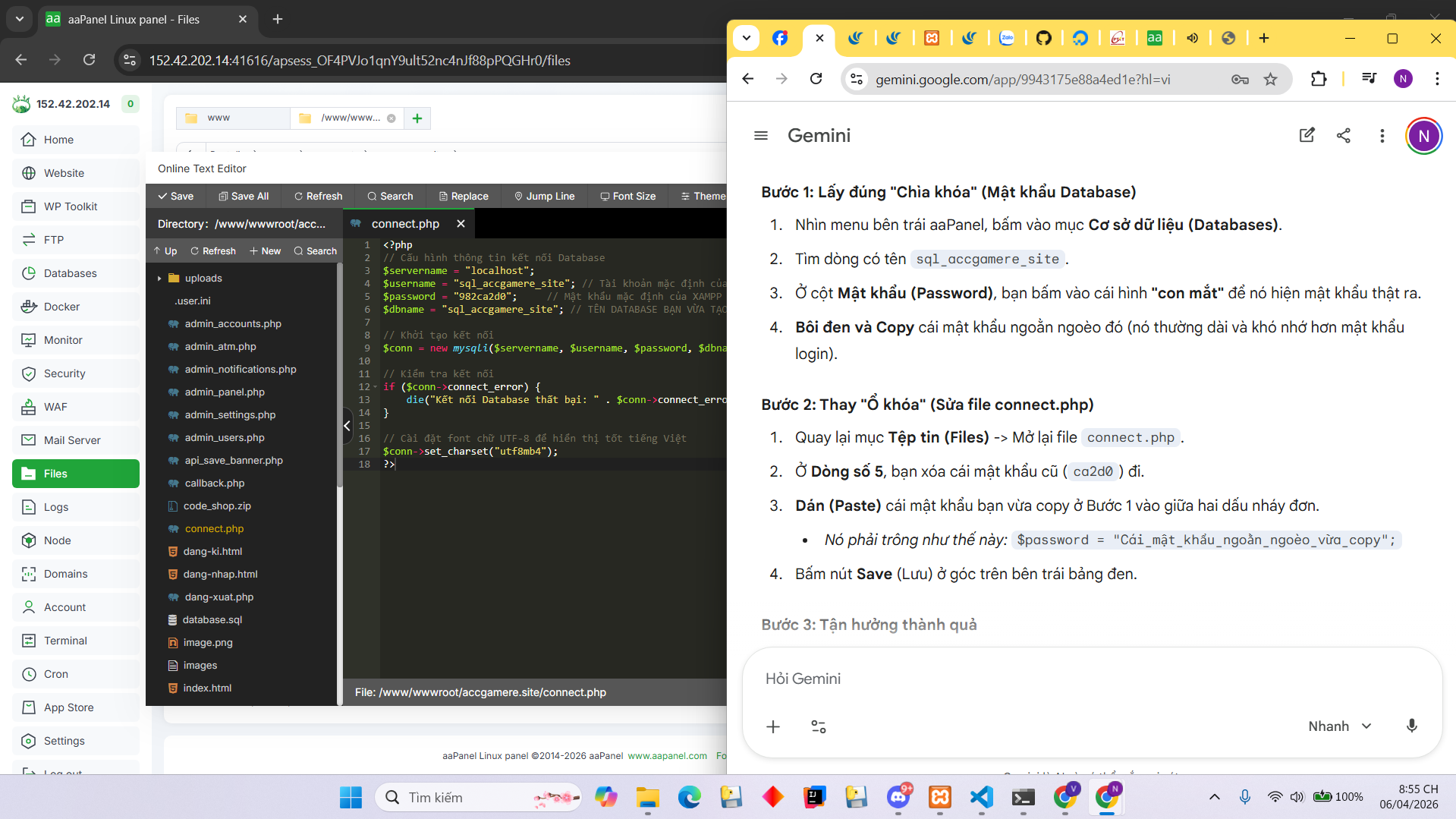The height and width of the screenshot is (819, 1456).
Task: Open the Gemini tools sliders icon
Action: coord(818,726)
